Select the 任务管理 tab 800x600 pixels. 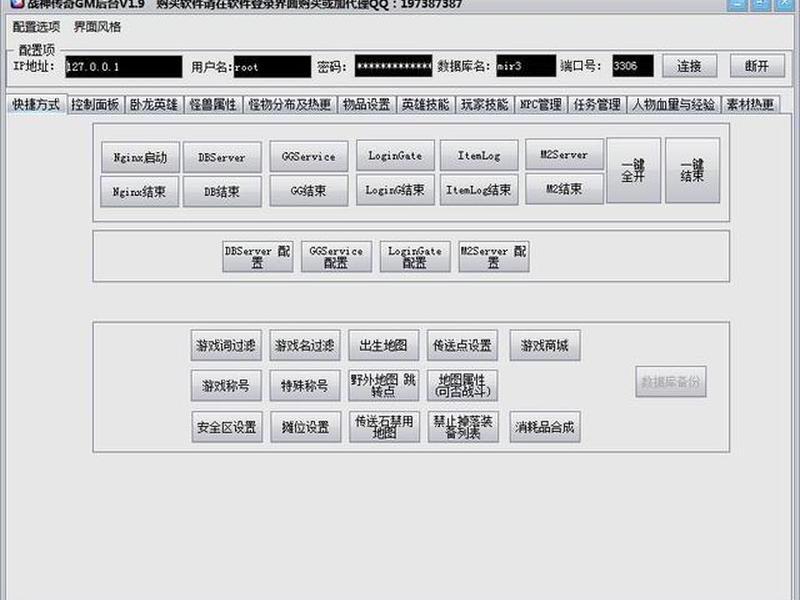tap(597, 105)
